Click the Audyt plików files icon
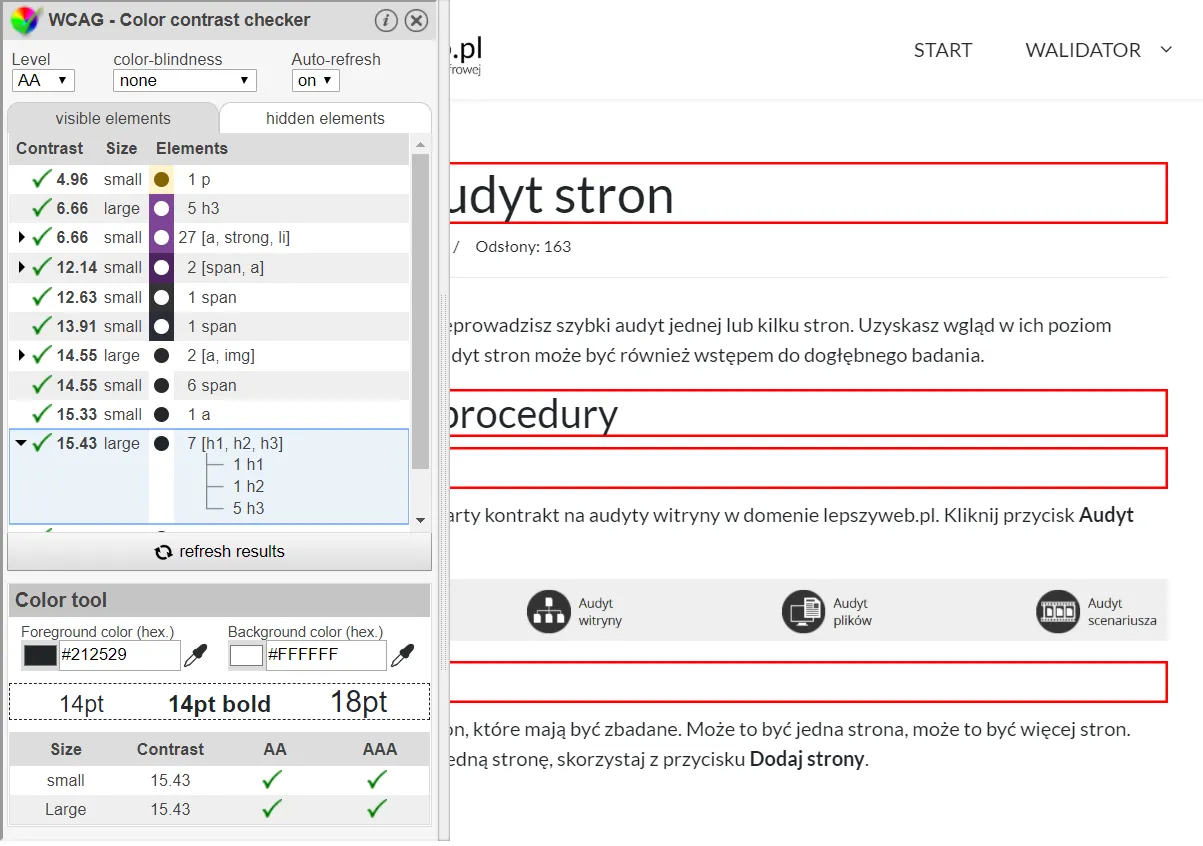 tap(802, 612)
